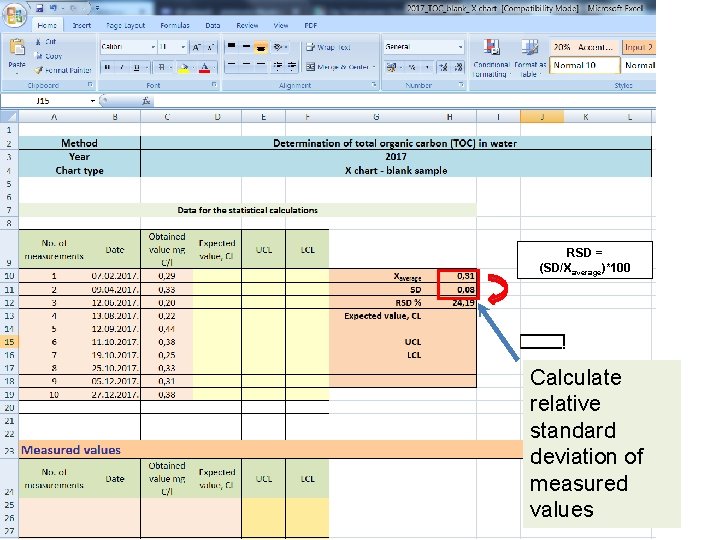This screenshot has width=720, height=540.
Task: Apply the Borders button
Action: [x=161, y=68]
